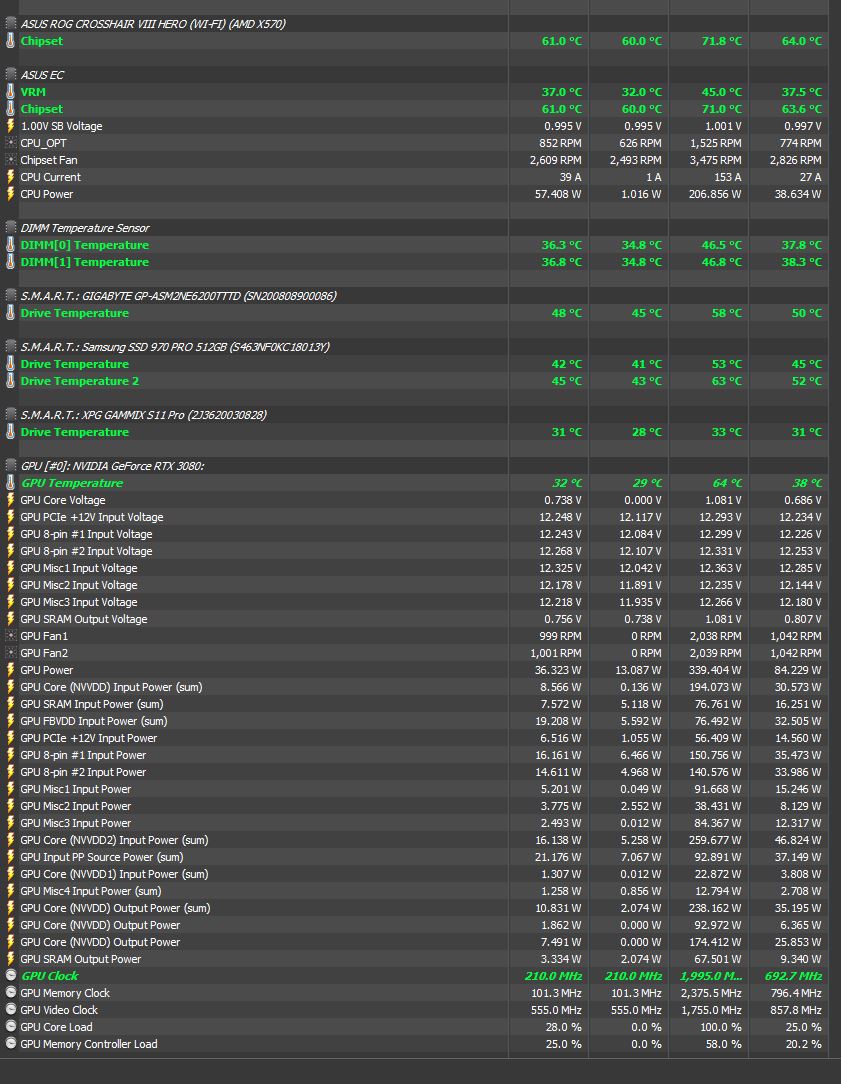Select the GPU FBVDD Input Power (sum) label
841x1084 pixels.
click(94, 721)
